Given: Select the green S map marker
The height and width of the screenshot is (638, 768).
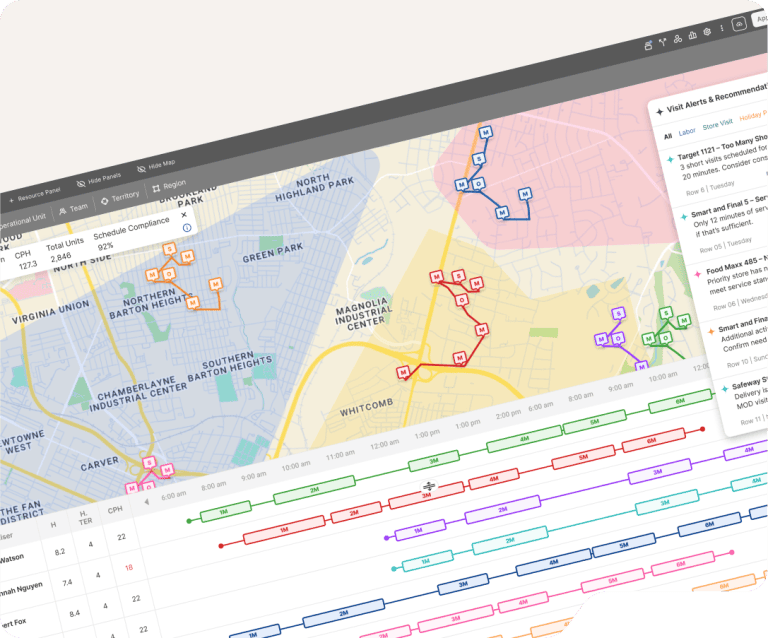Looking at the screenshot, I should [666, 313].
